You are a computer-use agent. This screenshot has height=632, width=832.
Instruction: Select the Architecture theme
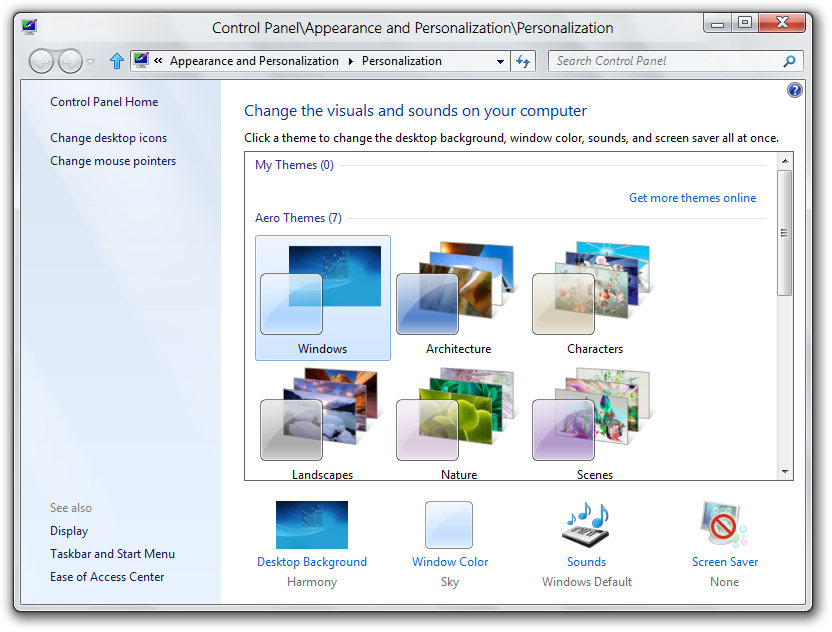tap(458, 298)
